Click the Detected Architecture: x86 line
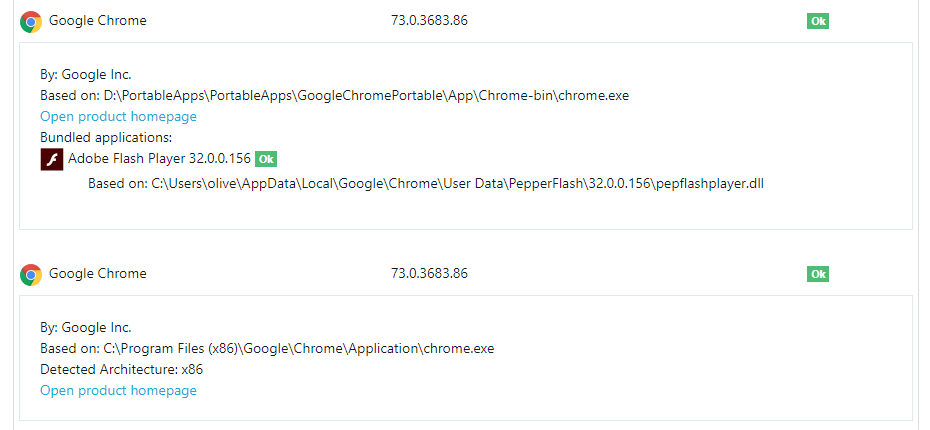This screenshot has height=430, width=930. 122,370
